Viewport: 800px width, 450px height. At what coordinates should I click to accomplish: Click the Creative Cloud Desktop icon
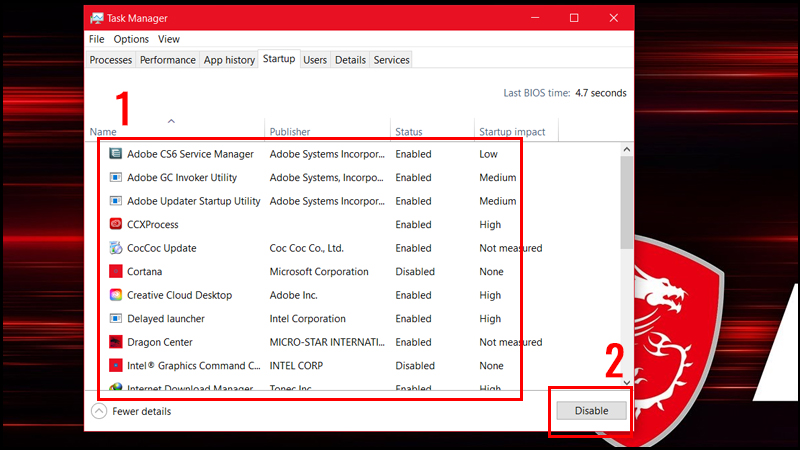tap(116, 296)
